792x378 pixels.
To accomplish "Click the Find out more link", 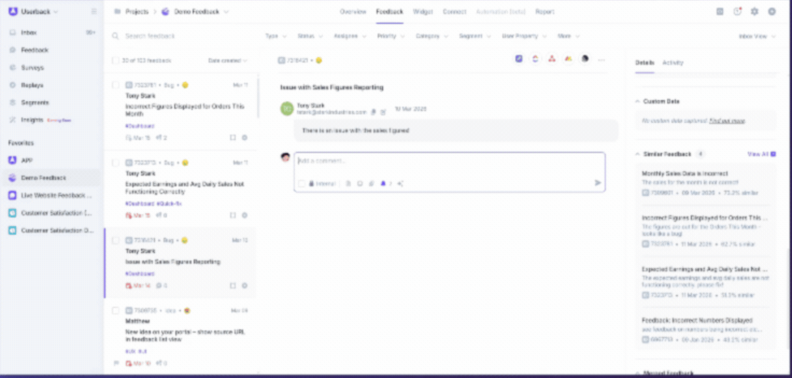I will 727,121.
